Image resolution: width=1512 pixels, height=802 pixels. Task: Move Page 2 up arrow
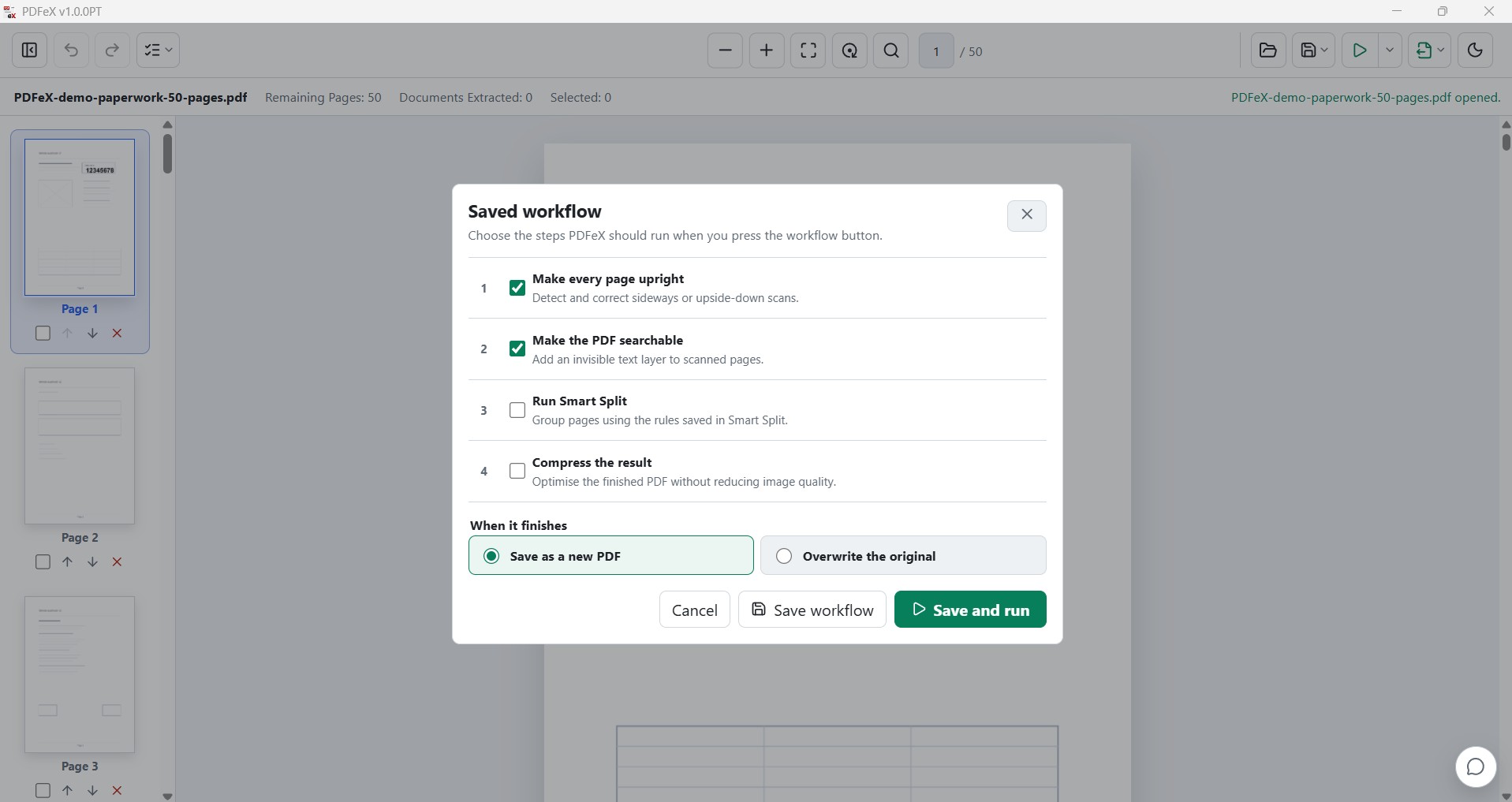pos(68,562)
